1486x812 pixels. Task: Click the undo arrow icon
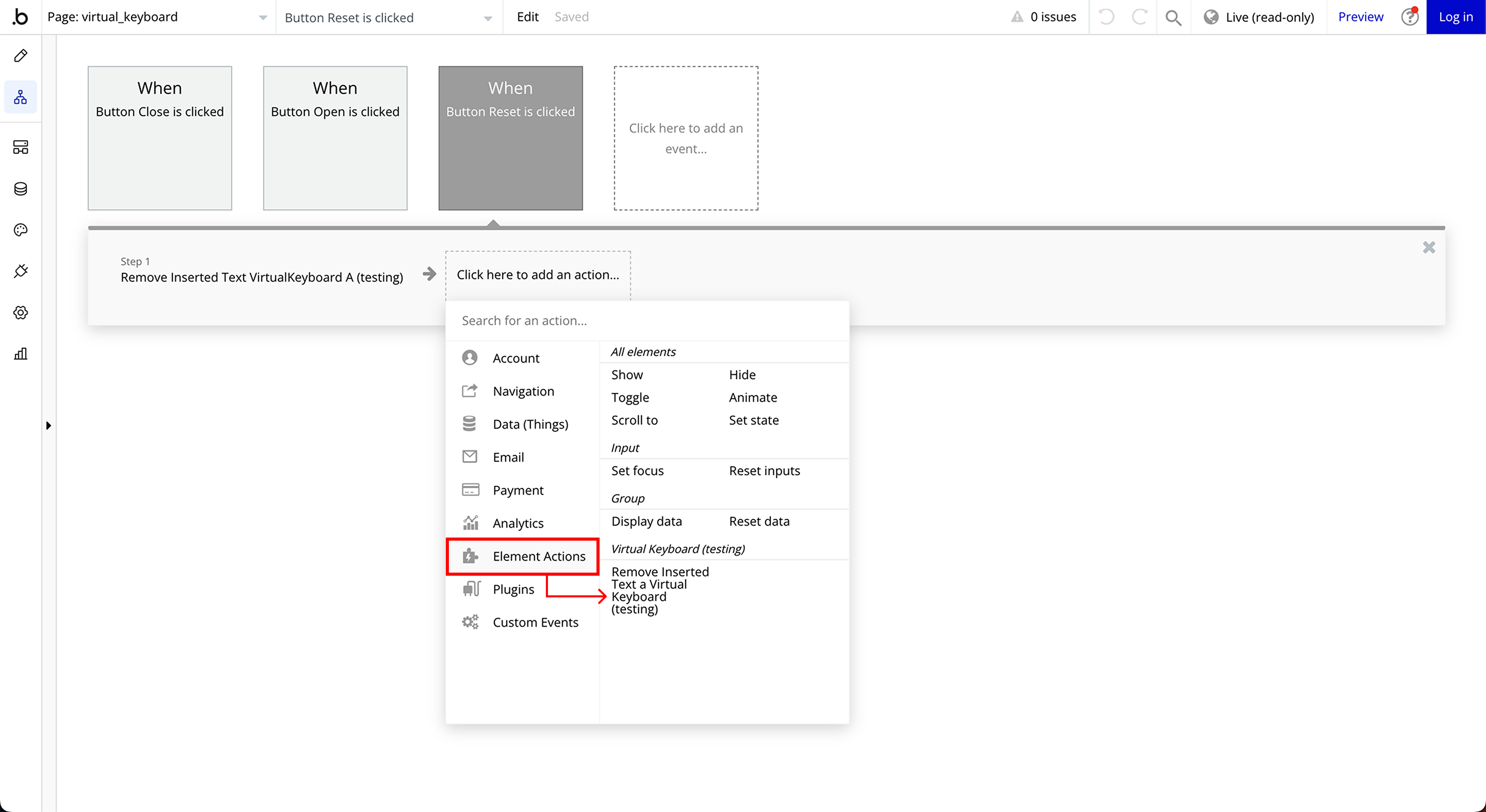[x=1106, y=17]
